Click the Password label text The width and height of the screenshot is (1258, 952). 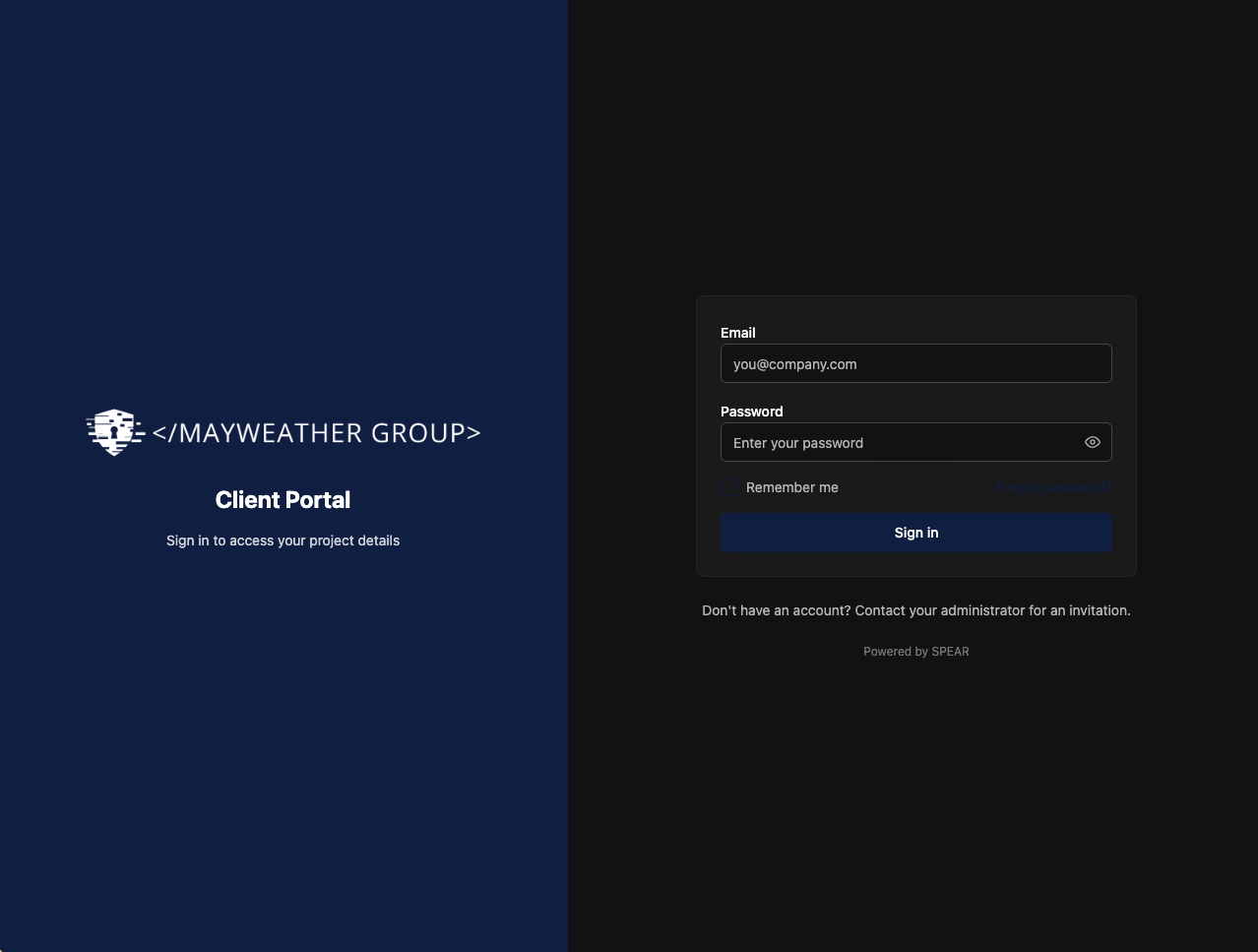751,412
